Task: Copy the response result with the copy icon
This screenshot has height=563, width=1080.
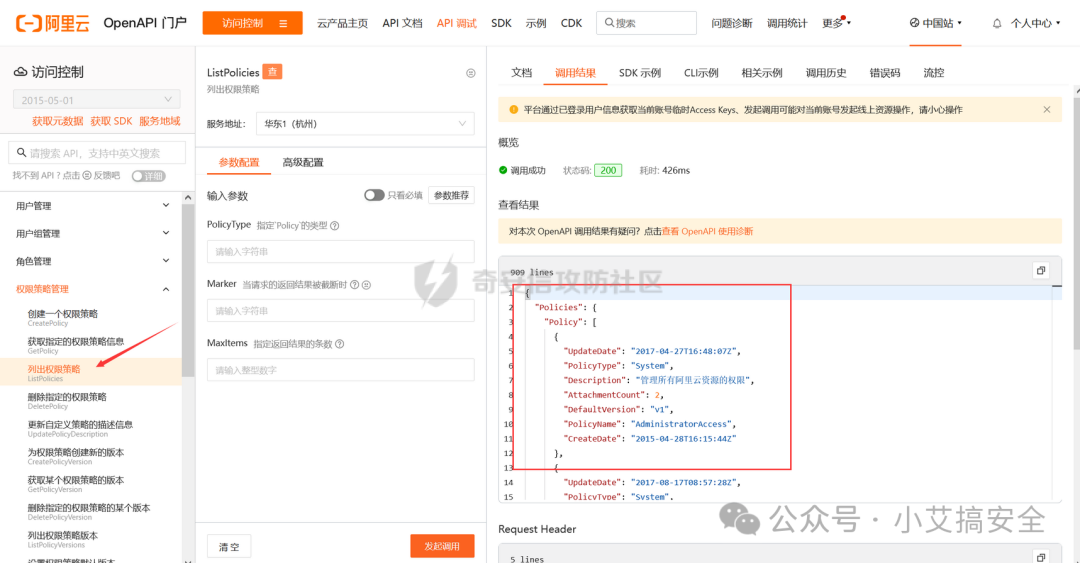Action: point(1041,271)
